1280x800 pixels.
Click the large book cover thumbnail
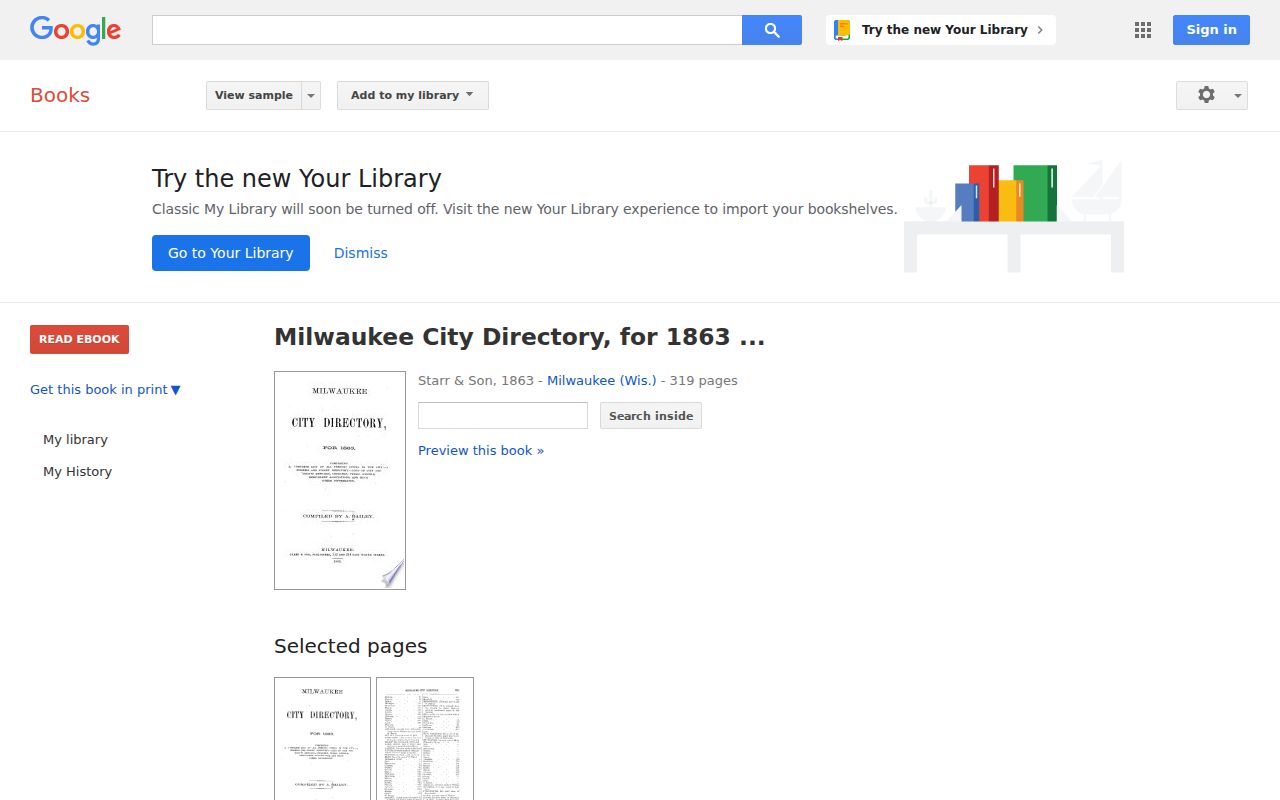(x=340, y=481)
